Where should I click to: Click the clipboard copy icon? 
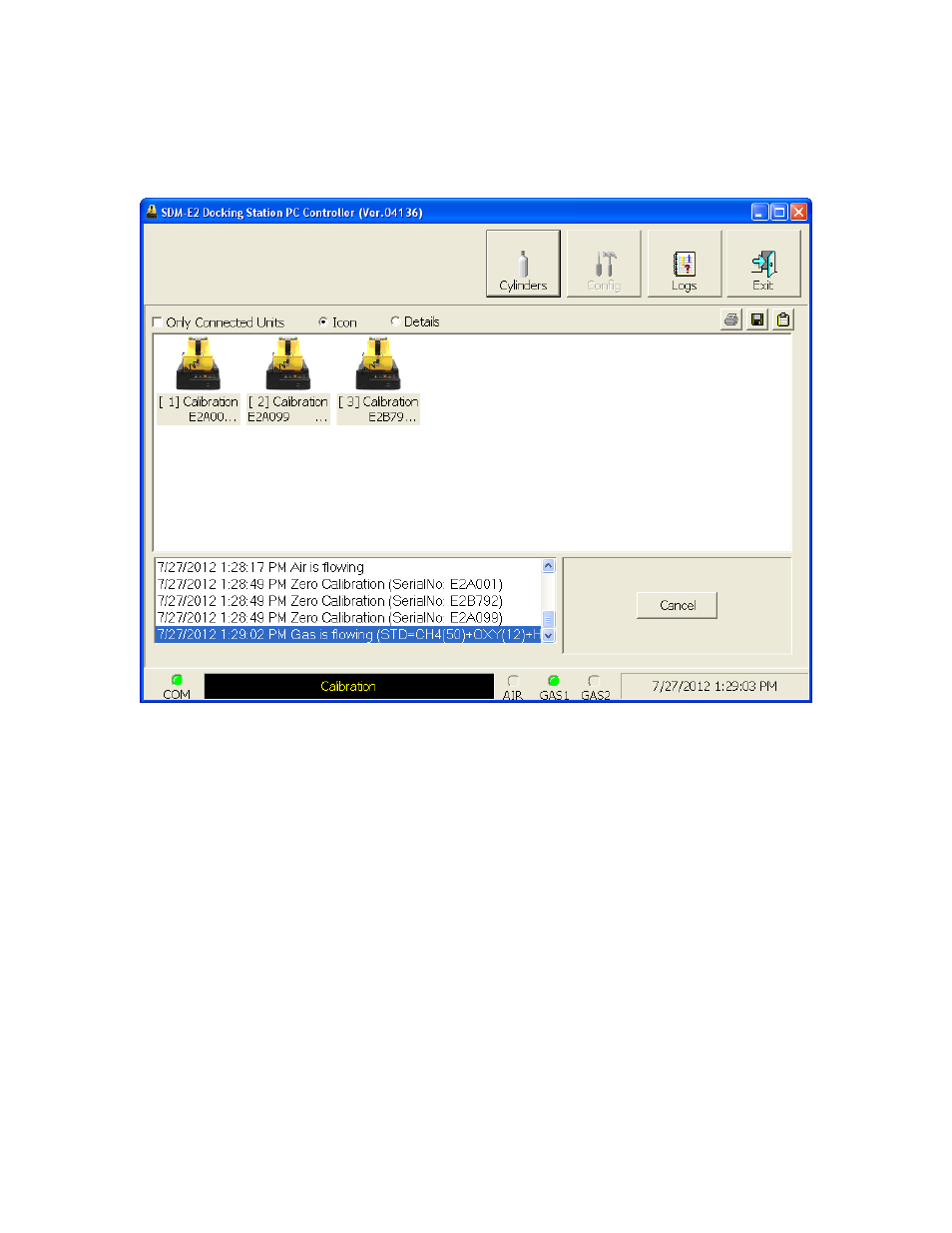pyautogui.click(x=783, y=319)
